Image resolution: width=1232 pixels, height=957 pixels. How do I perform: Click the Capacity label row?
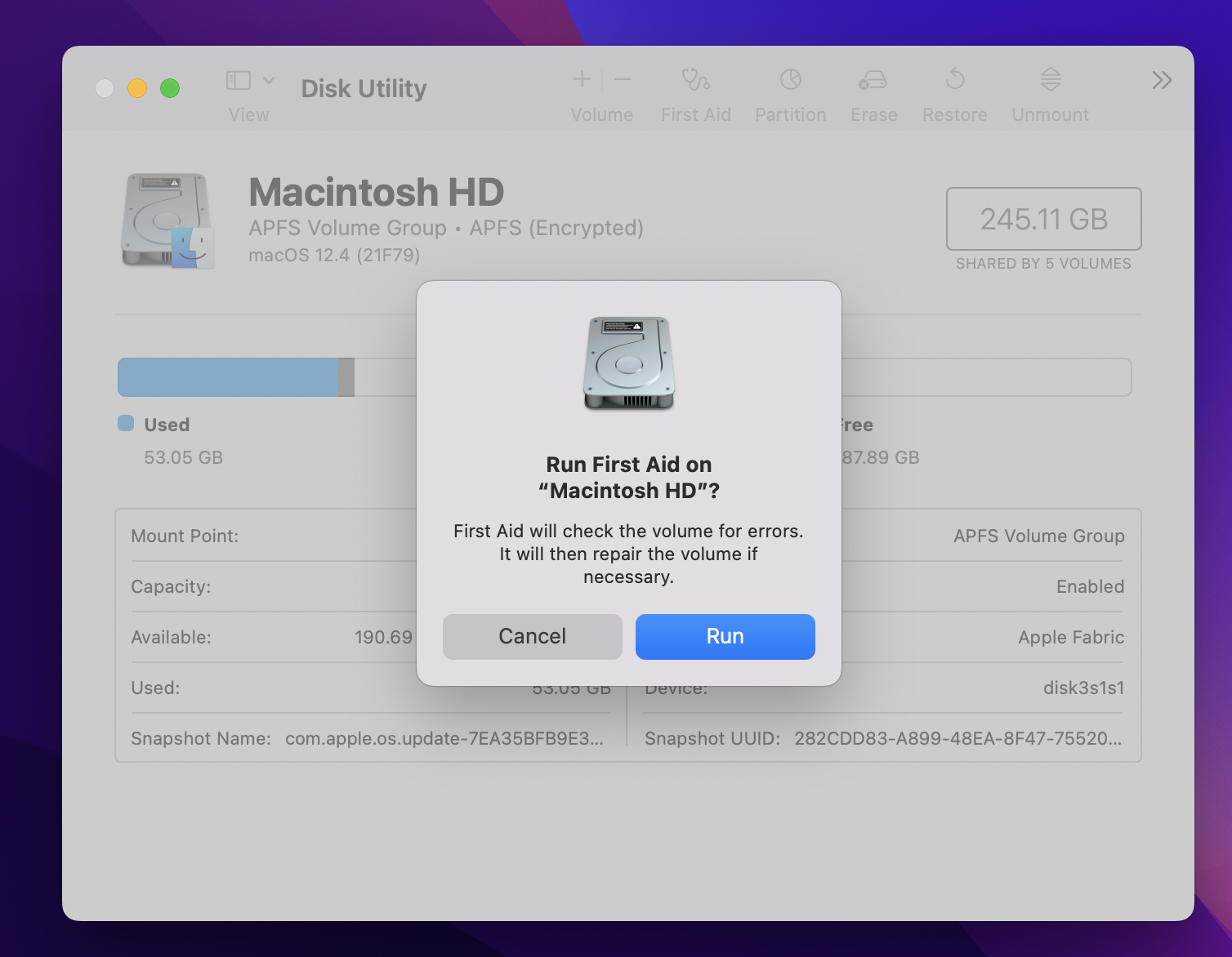tap(171, 586)
